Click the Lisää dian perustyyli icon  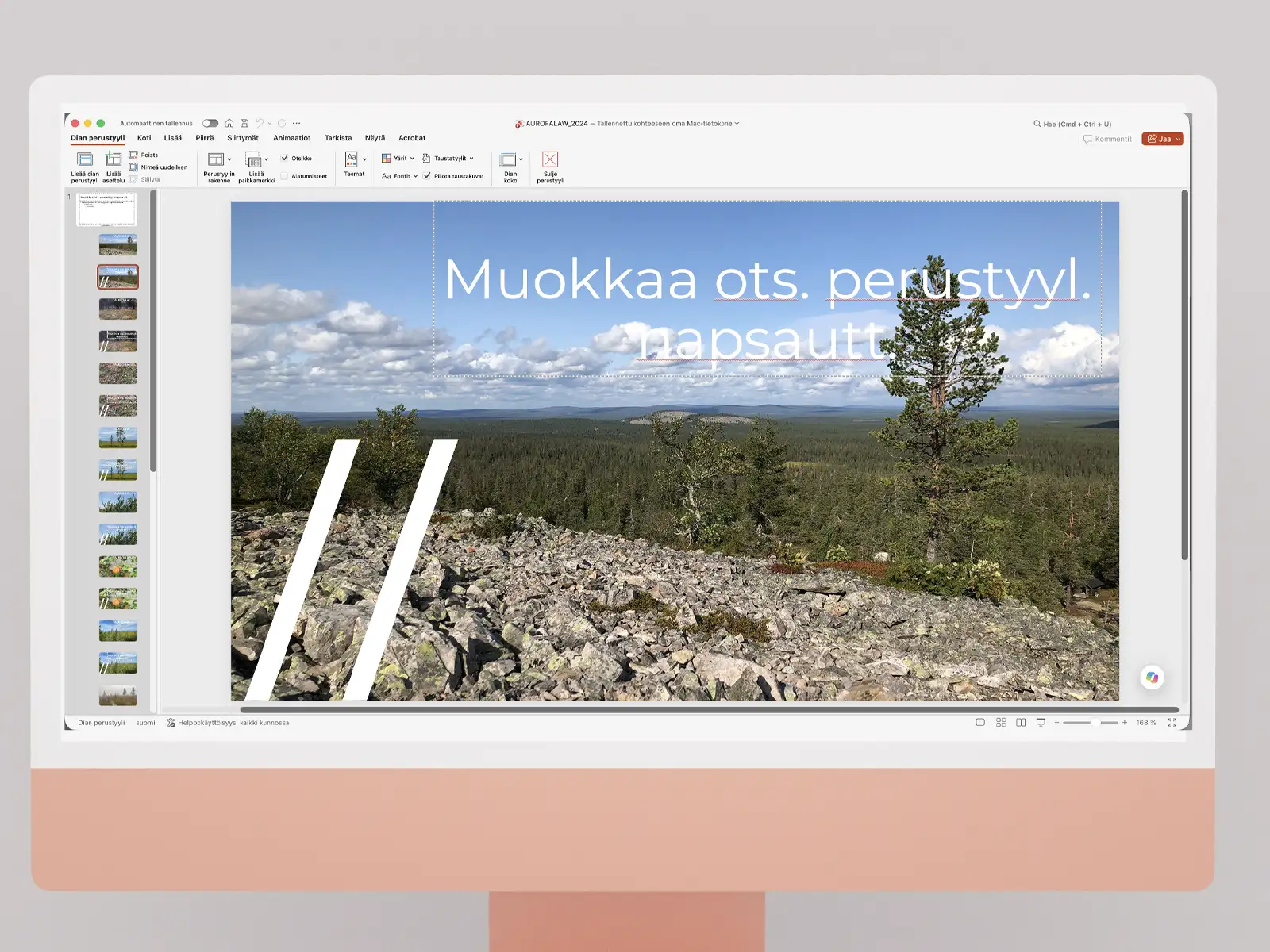pyautogui.click(x=85, y=159)
